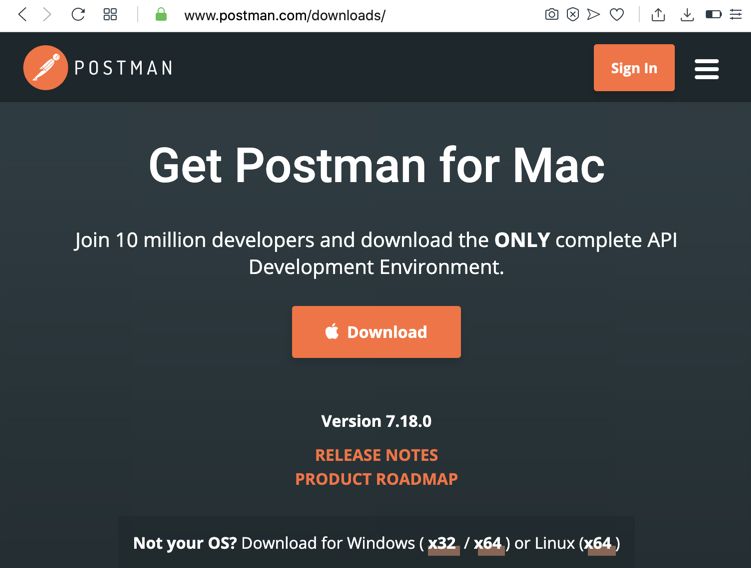Download Windows x32 version

(x=442, y=544)
